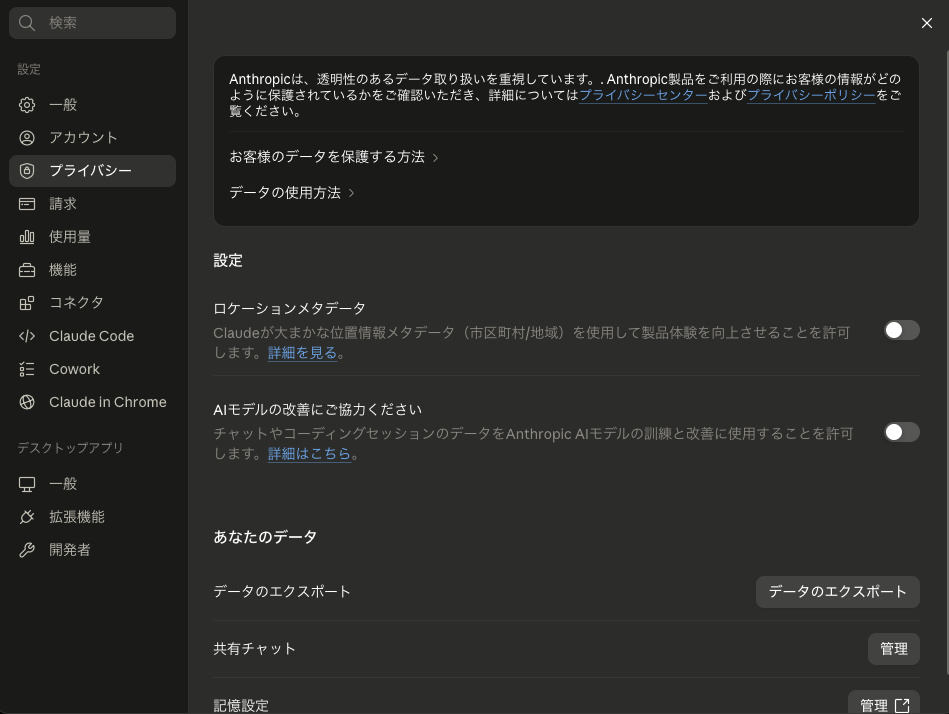Click the shield lock icon beside プライバシー
The image size is (949, 714).
[x=27, y=171]
